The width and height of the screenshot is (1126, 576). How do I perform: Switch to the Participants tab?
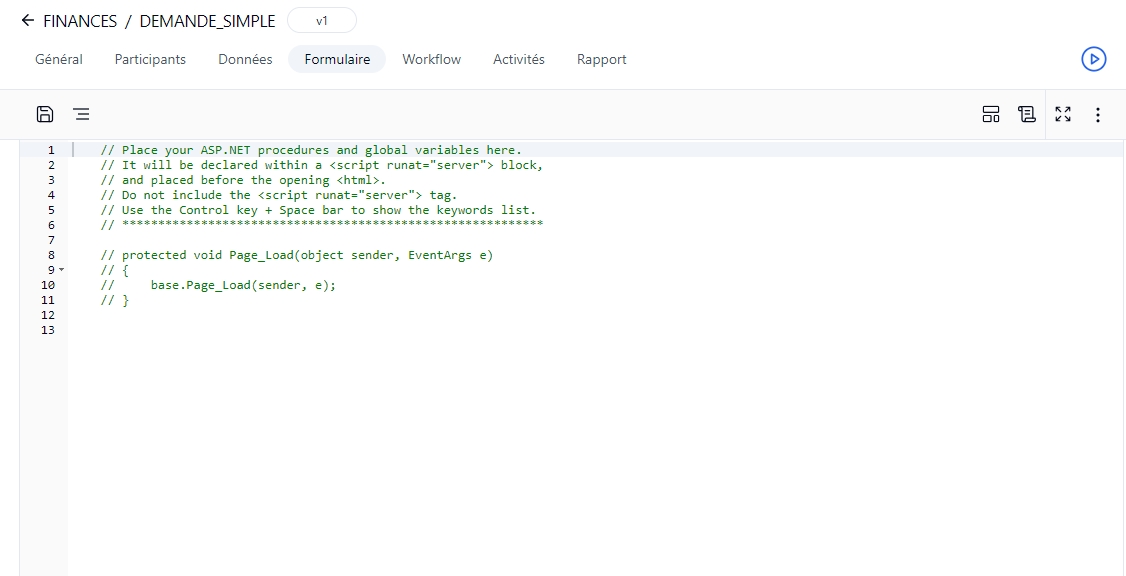pos(150,59)
